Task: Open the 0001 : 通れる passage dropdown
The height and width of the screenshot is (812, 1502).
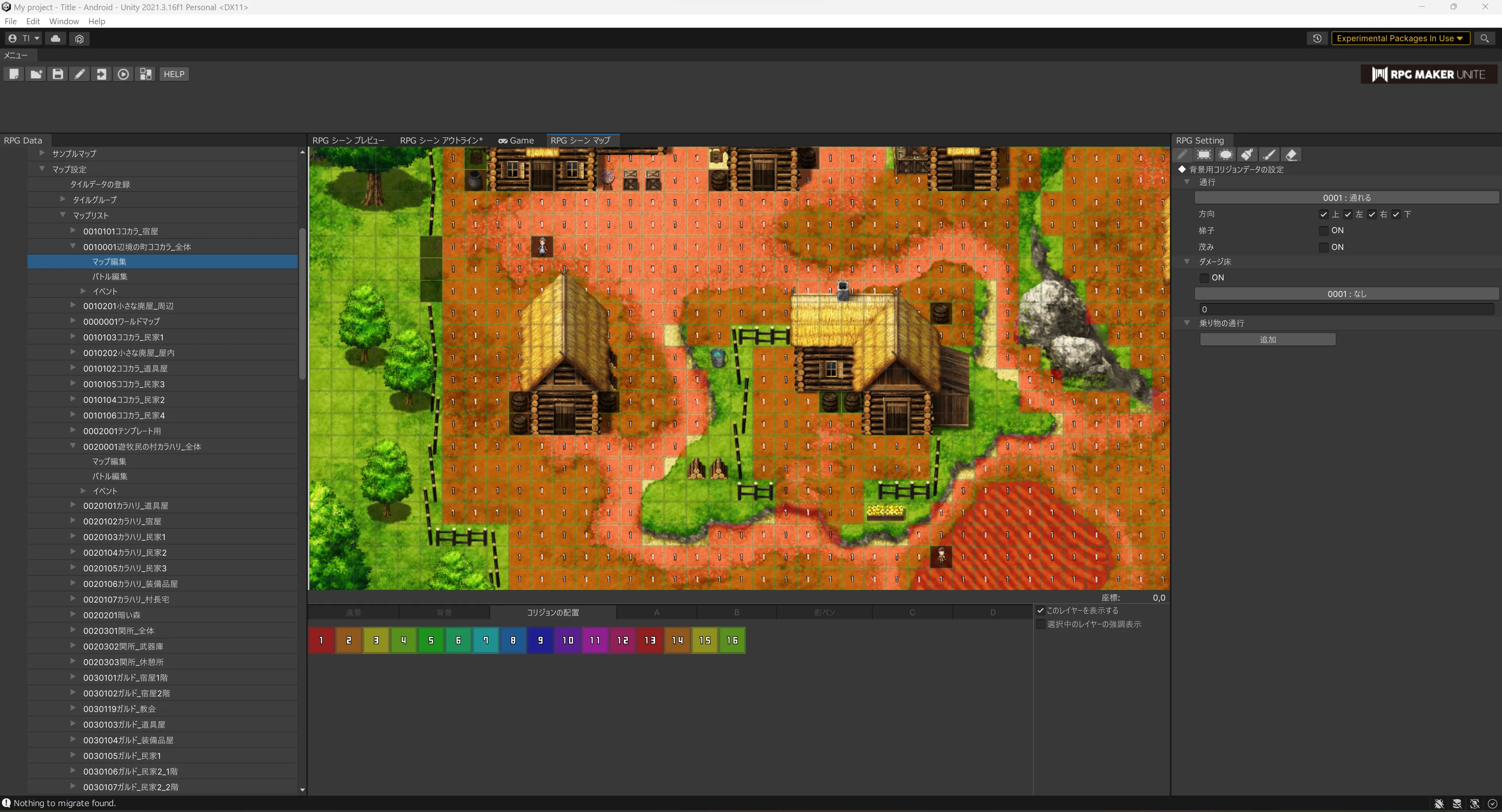Action: (1346, 198)
